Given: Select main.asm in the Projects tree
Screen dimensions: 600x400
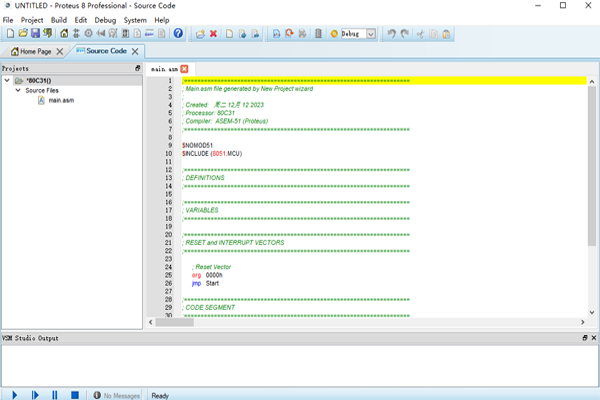Looking at the screenshot, I should point(61,100).
